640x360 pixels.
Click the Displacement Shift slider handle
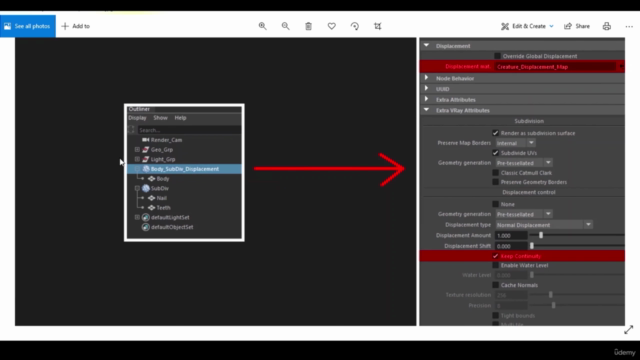pos(531,246)
